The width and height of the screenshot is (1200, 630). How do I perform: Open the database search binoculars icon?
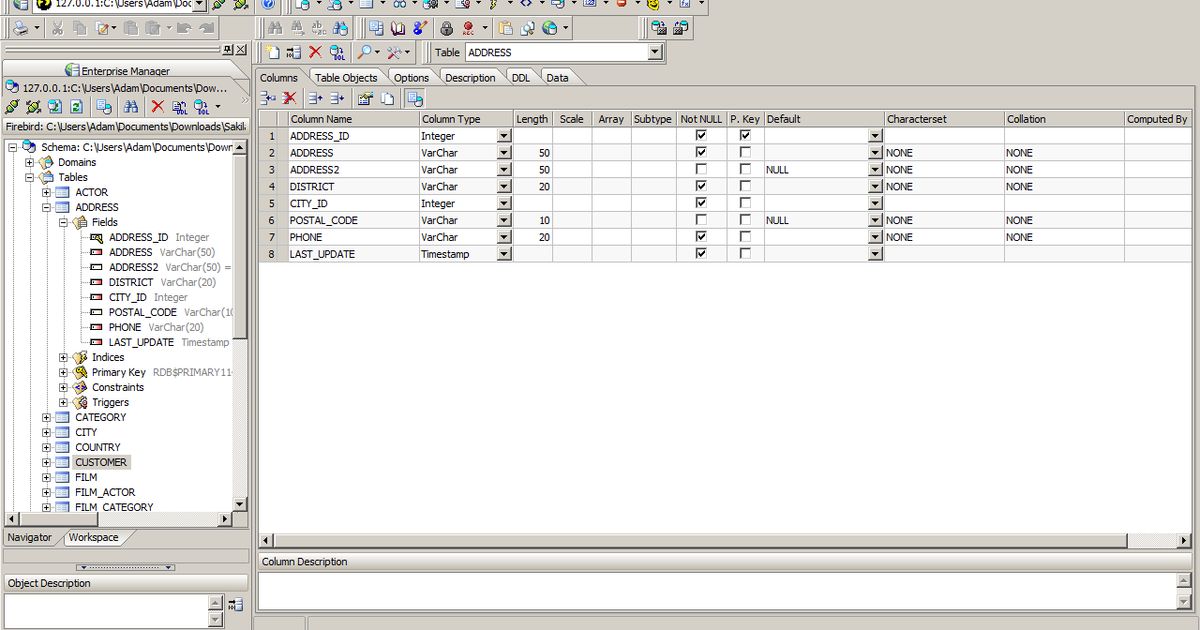[x=133, y=106]
